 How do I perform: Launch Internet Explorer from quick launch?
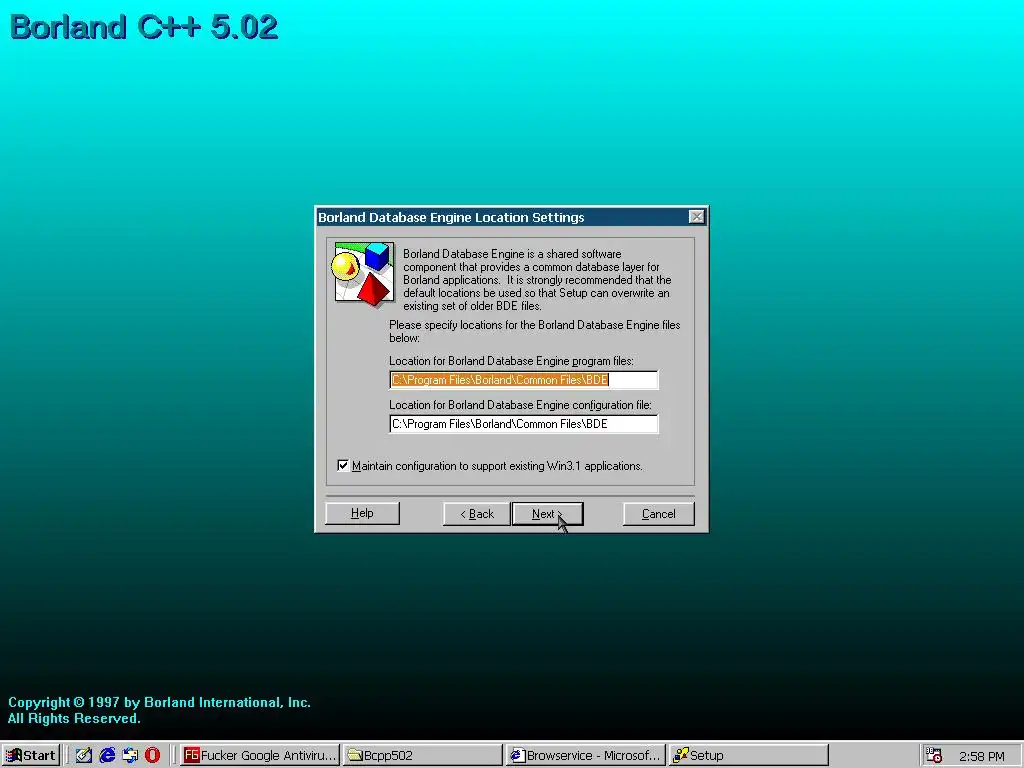click(107, 756)
